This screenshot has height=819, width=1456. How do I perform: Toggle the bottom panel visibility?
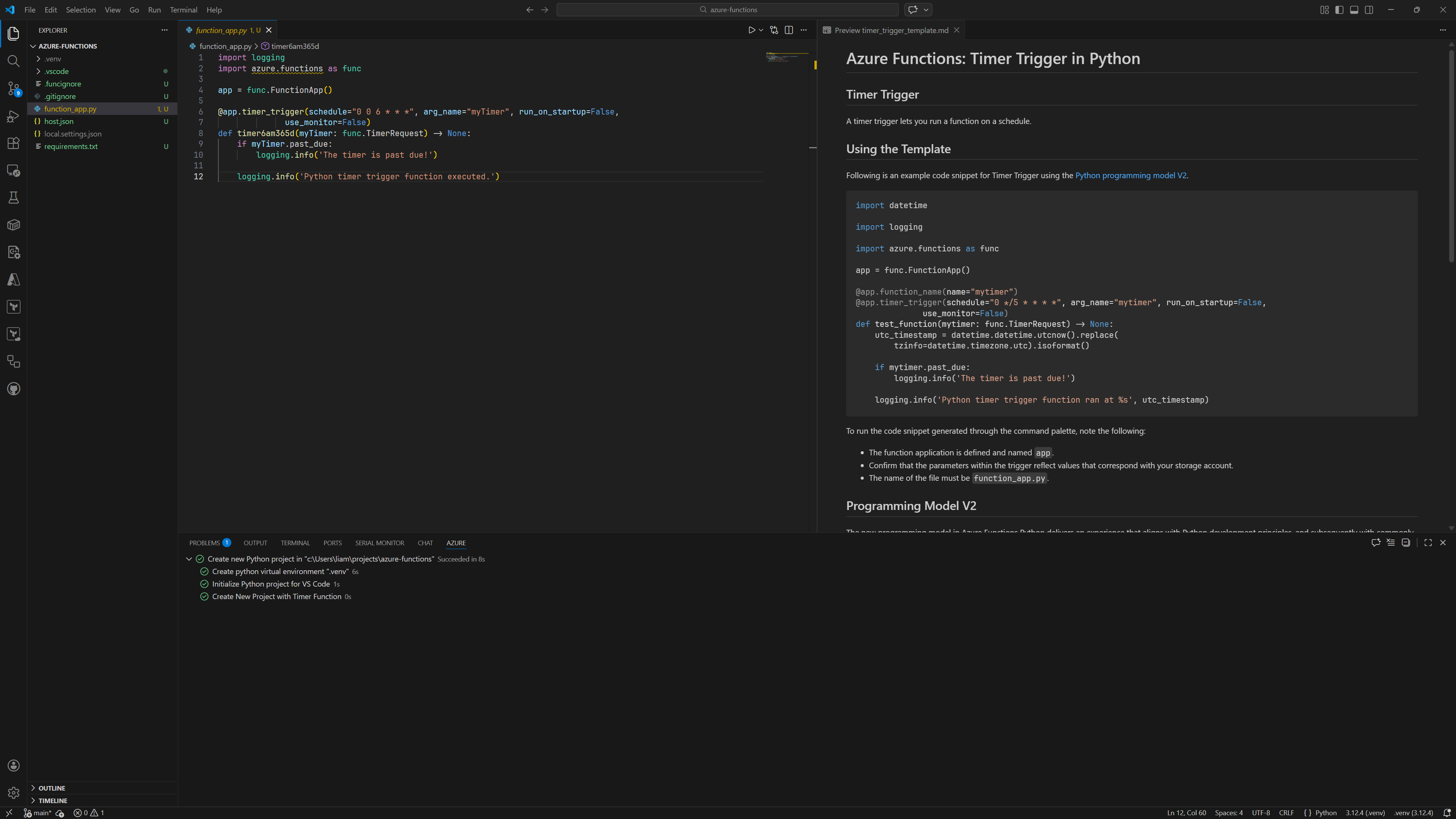click(x=1354, y=9)
